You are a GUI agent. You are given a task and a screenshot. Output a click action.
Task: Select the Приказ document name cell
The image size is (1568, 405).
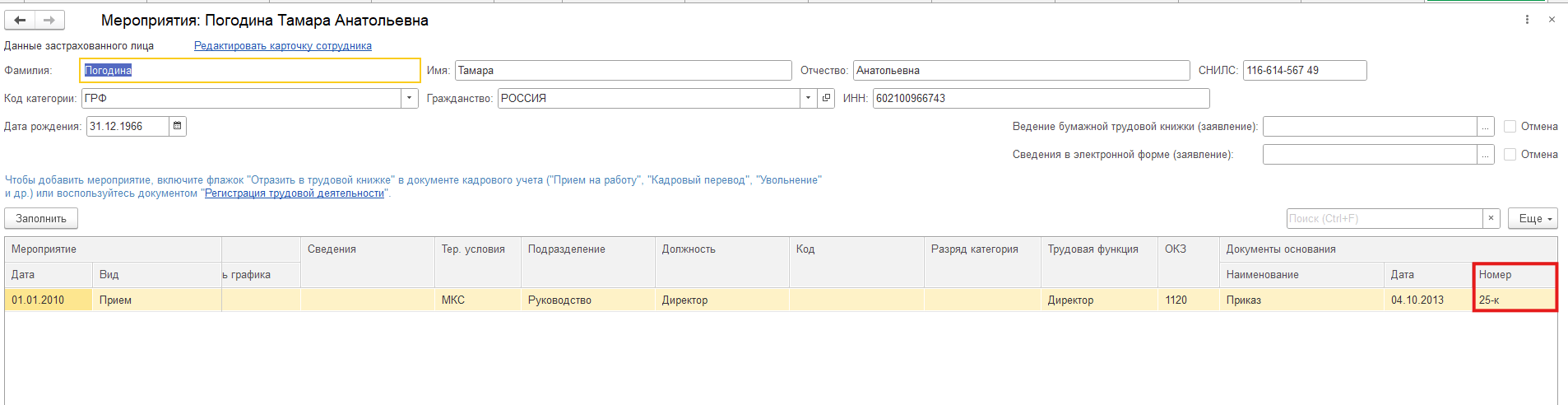pyautogui.click(x=1301, y=300)
